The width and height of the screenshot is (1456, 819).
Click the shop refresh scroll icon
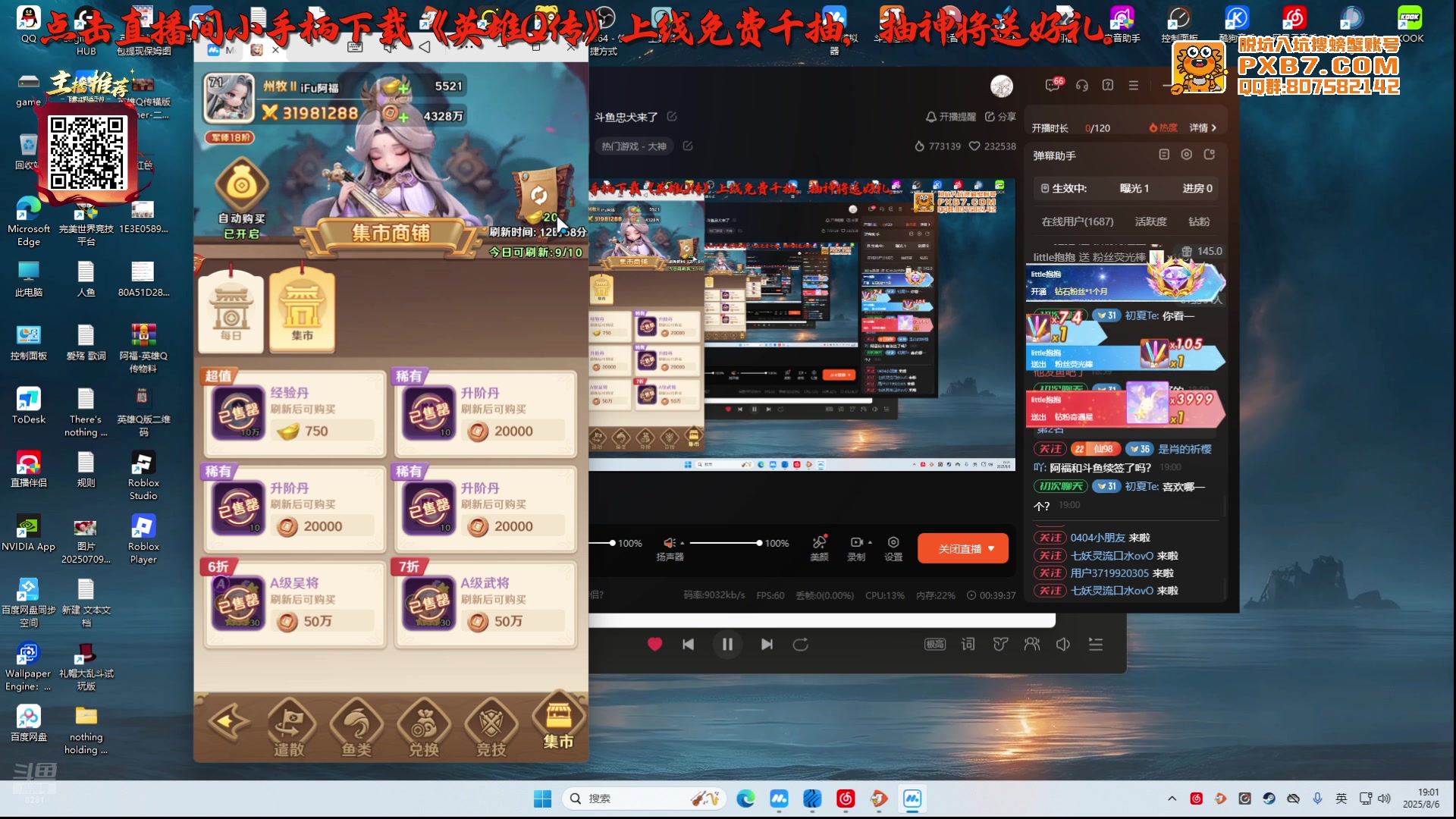[x=539, y=196]
